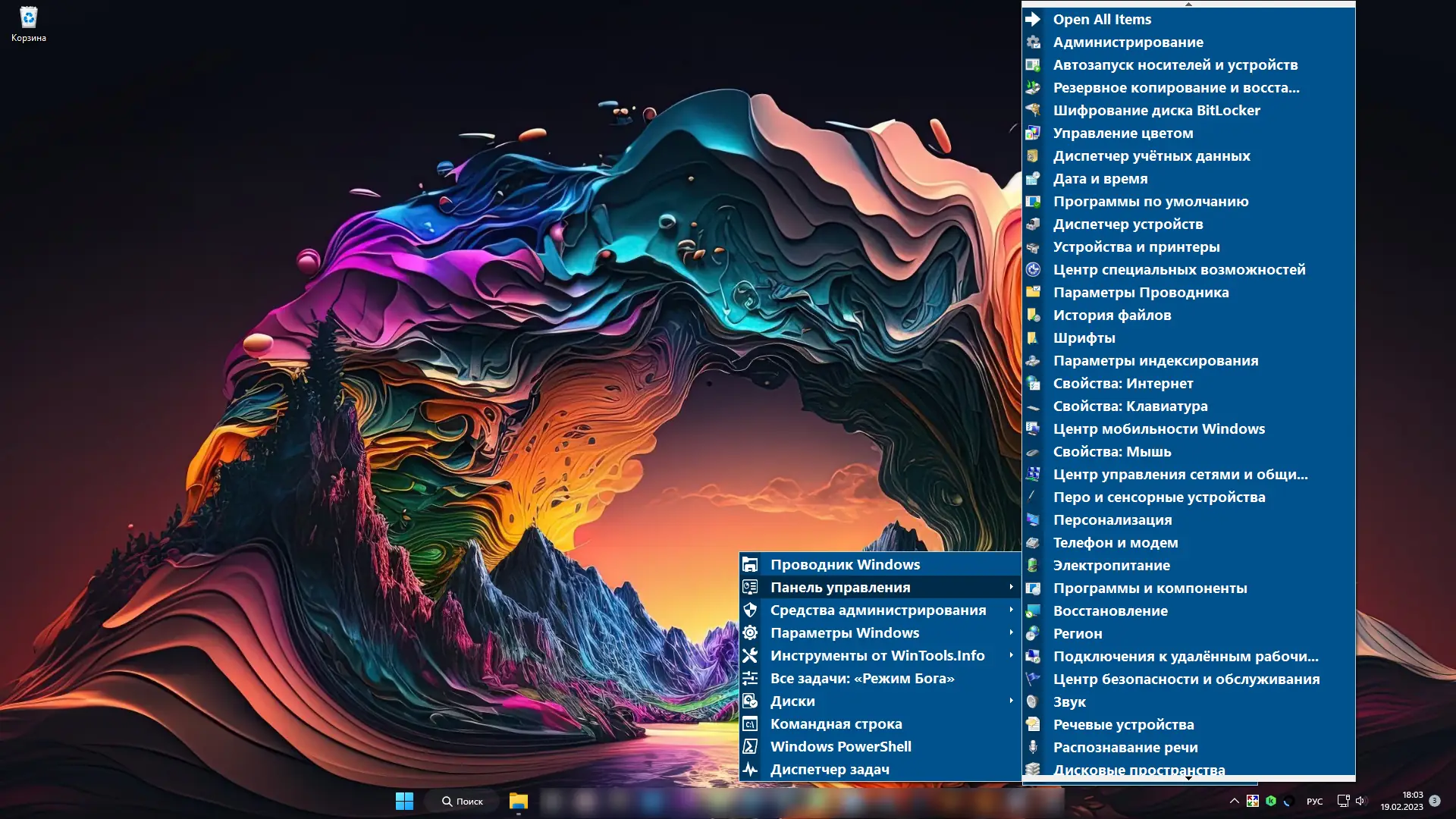This screenshot has height=819, width=1456.
Task: Click the Windows PowerShell menu icon
Action: (750, 746)
